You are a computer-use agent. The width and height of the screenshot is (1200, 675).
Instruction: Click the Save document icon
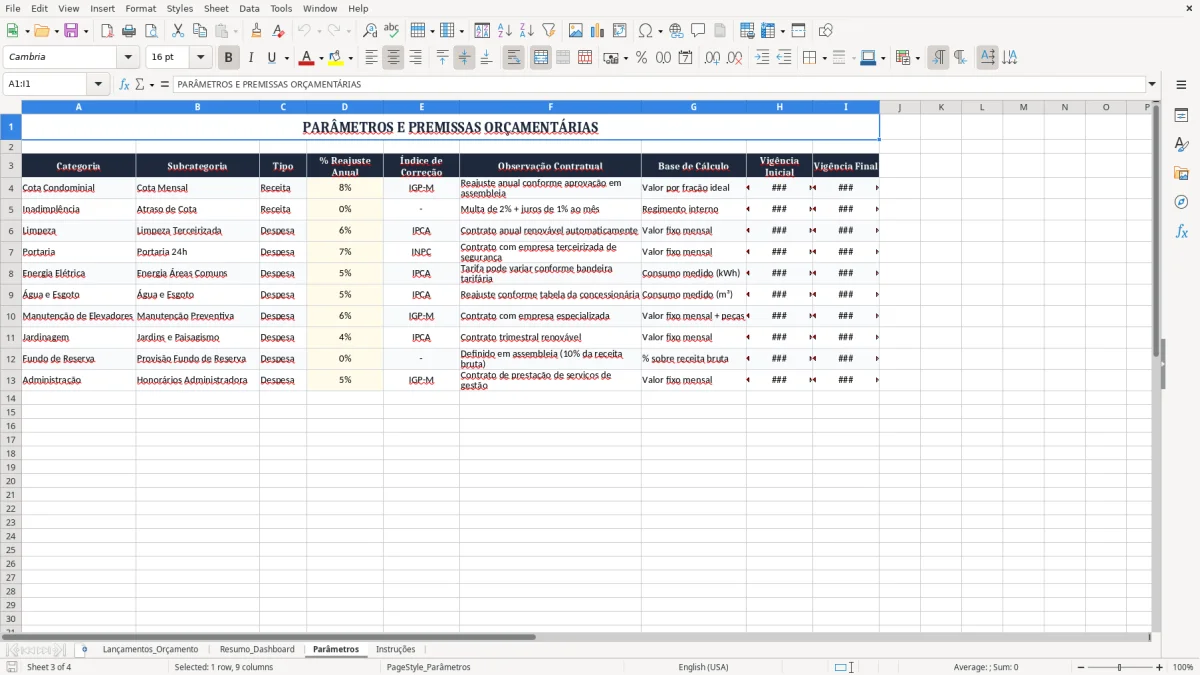tap(71, 31)
